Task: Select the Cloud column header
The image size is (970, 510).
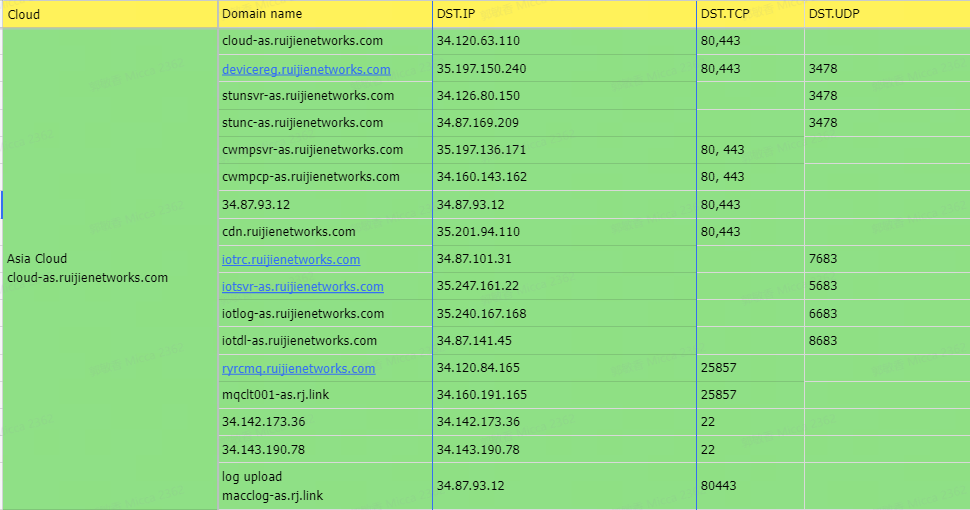Action: (x=110, y=14)
